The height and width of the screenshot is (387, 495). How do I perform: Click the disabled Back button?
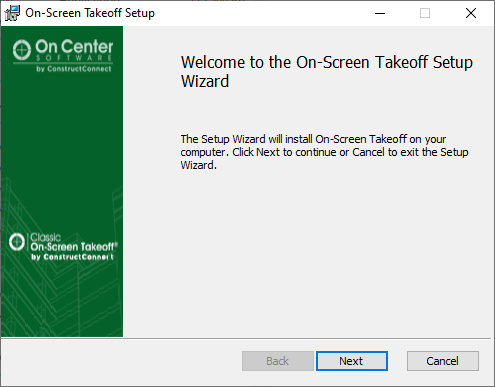(278, 361)
